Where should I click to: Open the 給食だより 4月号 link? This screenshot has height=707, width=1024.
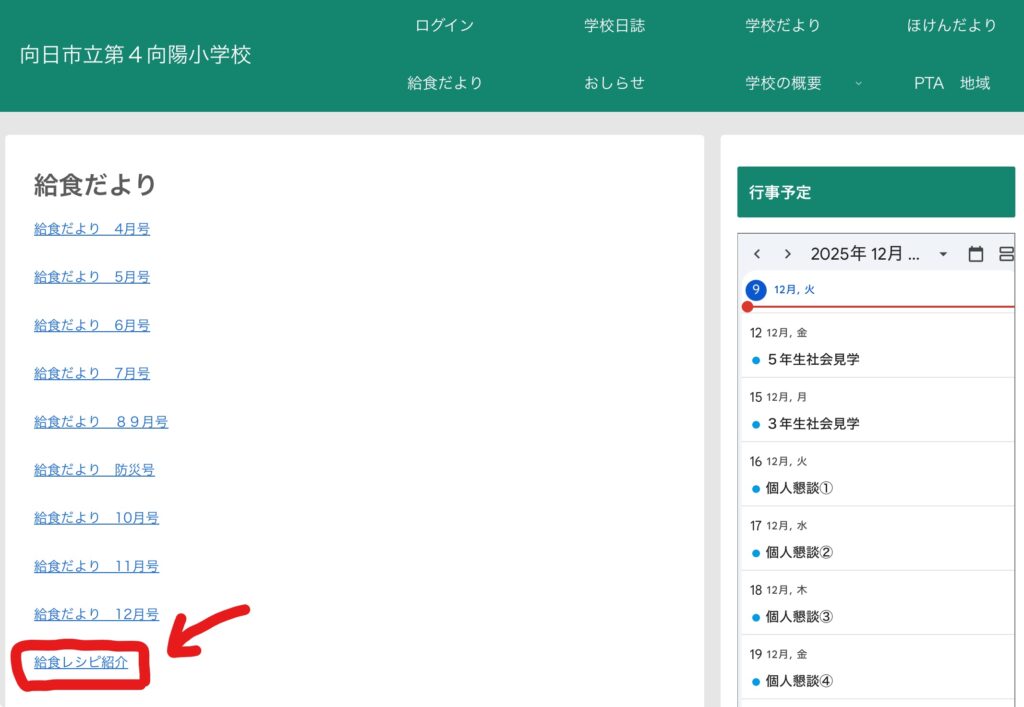[x=92, y=229]
